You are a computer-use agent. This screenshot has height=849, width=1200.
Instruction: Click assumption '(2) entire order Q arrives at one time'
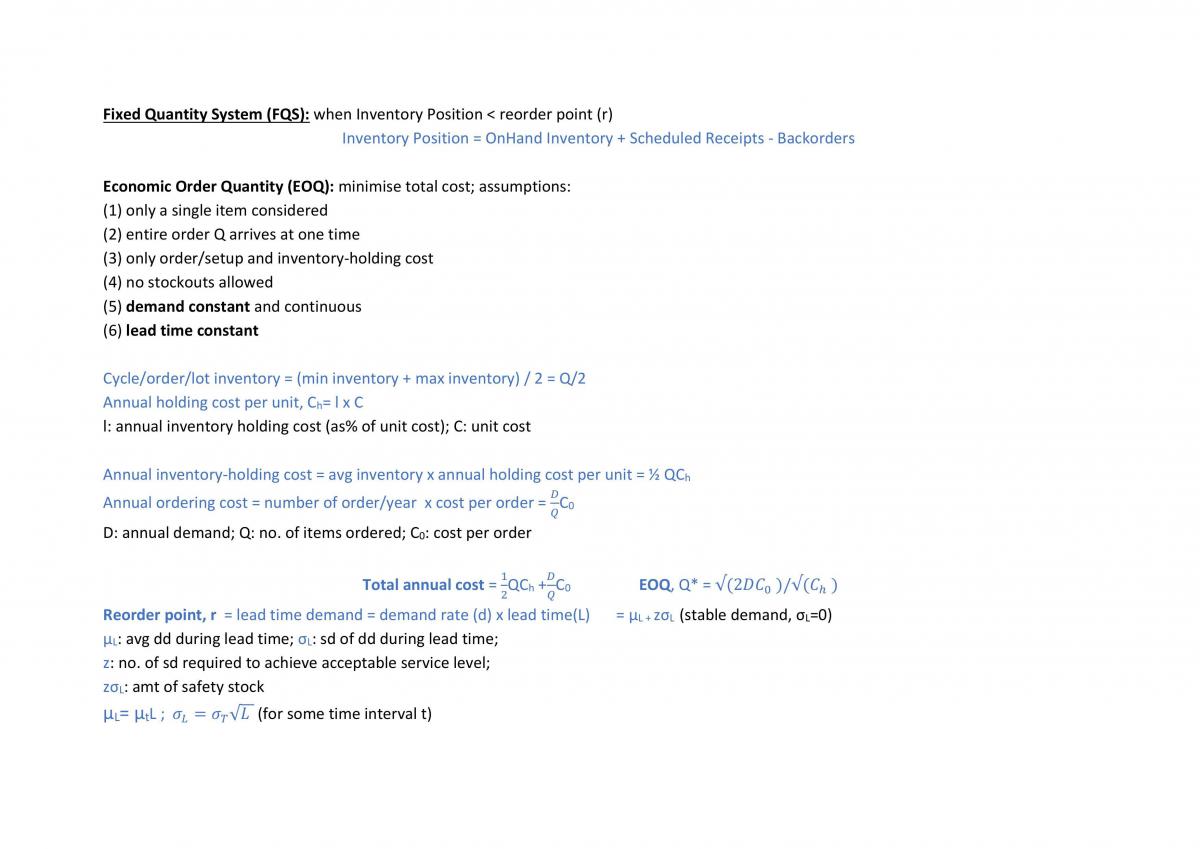click(x=231, y=234)
